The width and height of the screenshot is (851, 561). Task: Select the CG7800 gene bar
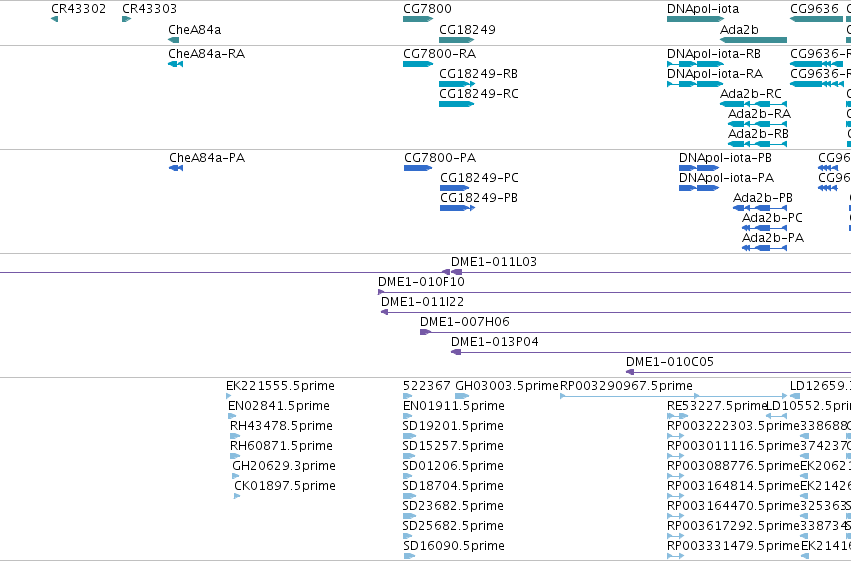click(418, 19)
